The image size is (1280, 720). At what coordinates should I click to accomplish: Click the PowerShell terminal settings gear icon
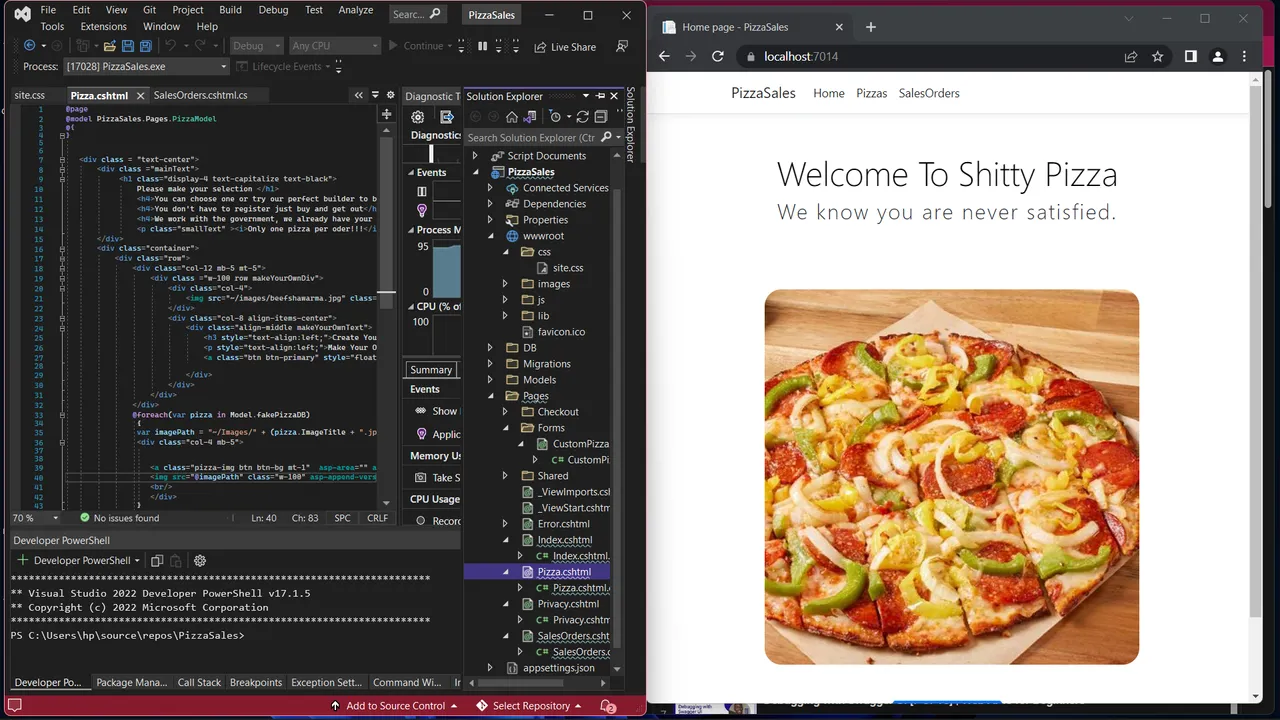tap(200, 561)
